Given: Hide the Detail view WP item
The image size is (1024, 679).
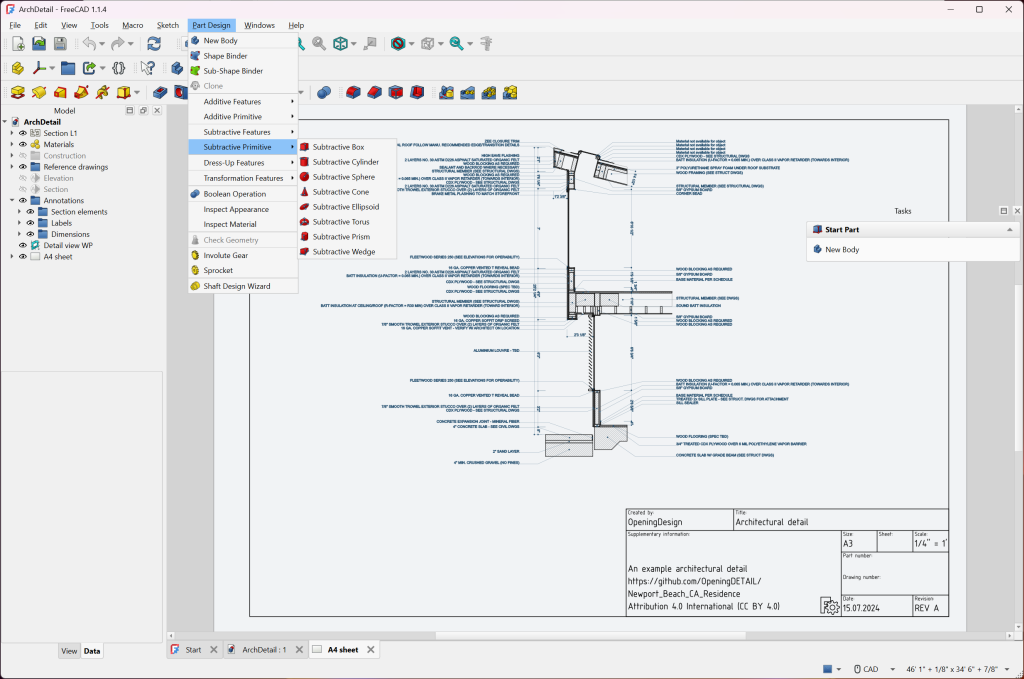Looking at the screenshot, I should point(23,245).
